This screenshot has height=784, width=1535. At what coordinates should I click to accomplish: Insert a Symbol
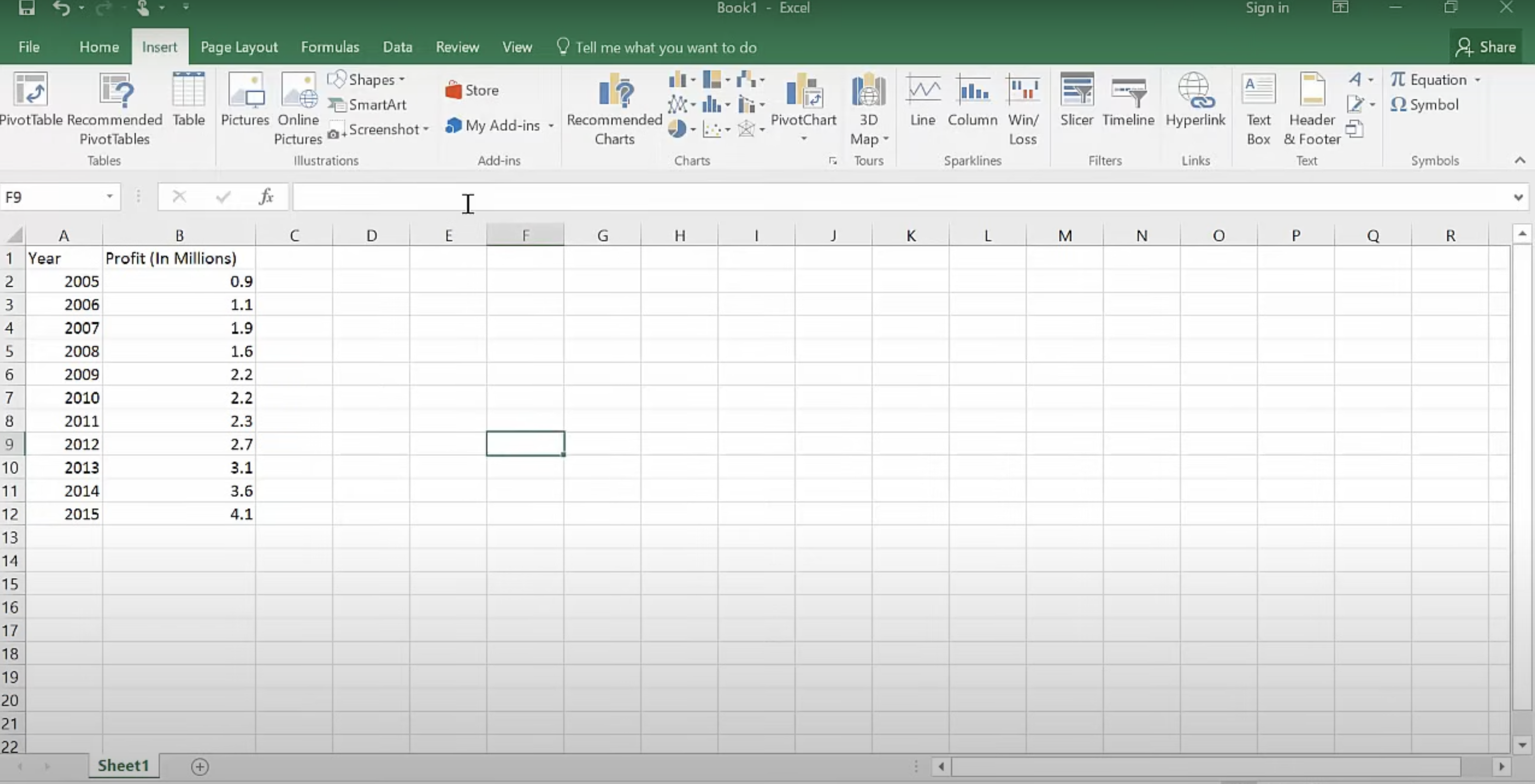click(x=1425, y=105)
